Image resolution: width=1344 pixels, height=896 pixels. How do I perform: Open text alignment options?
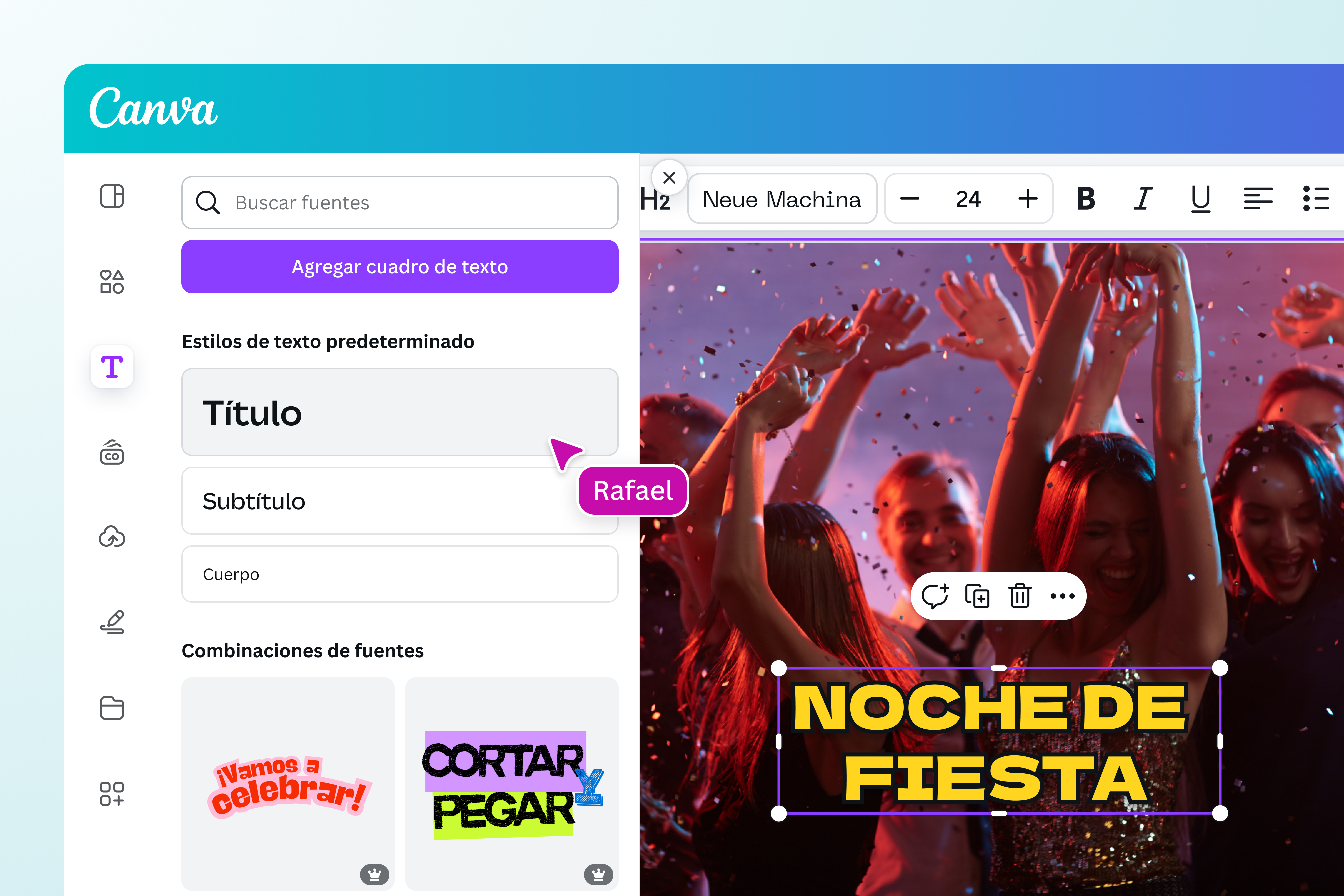coord(1258,199)
